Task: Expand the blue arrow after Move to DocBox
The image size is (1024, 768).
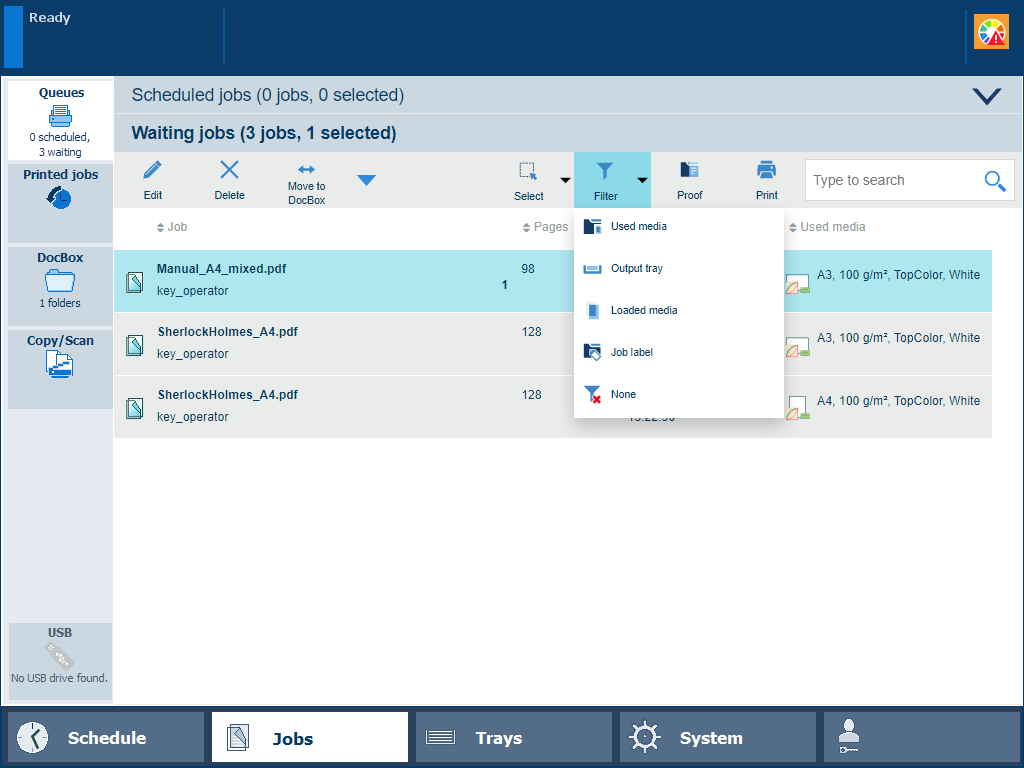Action: 367,180
